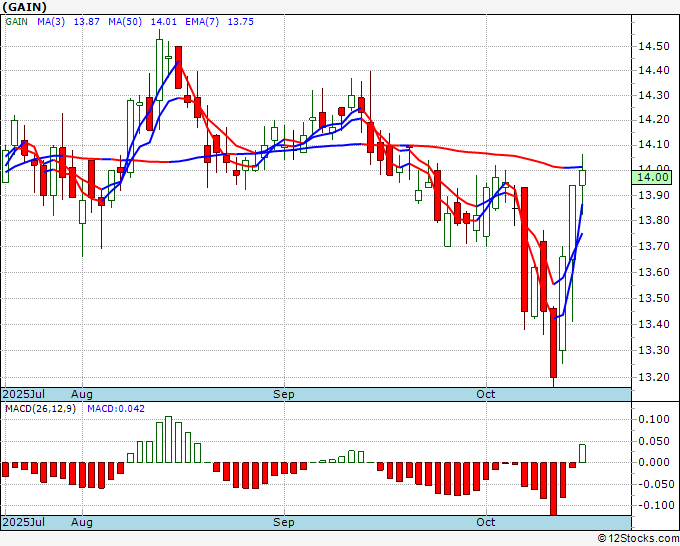This screenshot has height=546, width=680.
Task: Click the 0.050 MACD axis label
Action: tap(654, 441)
